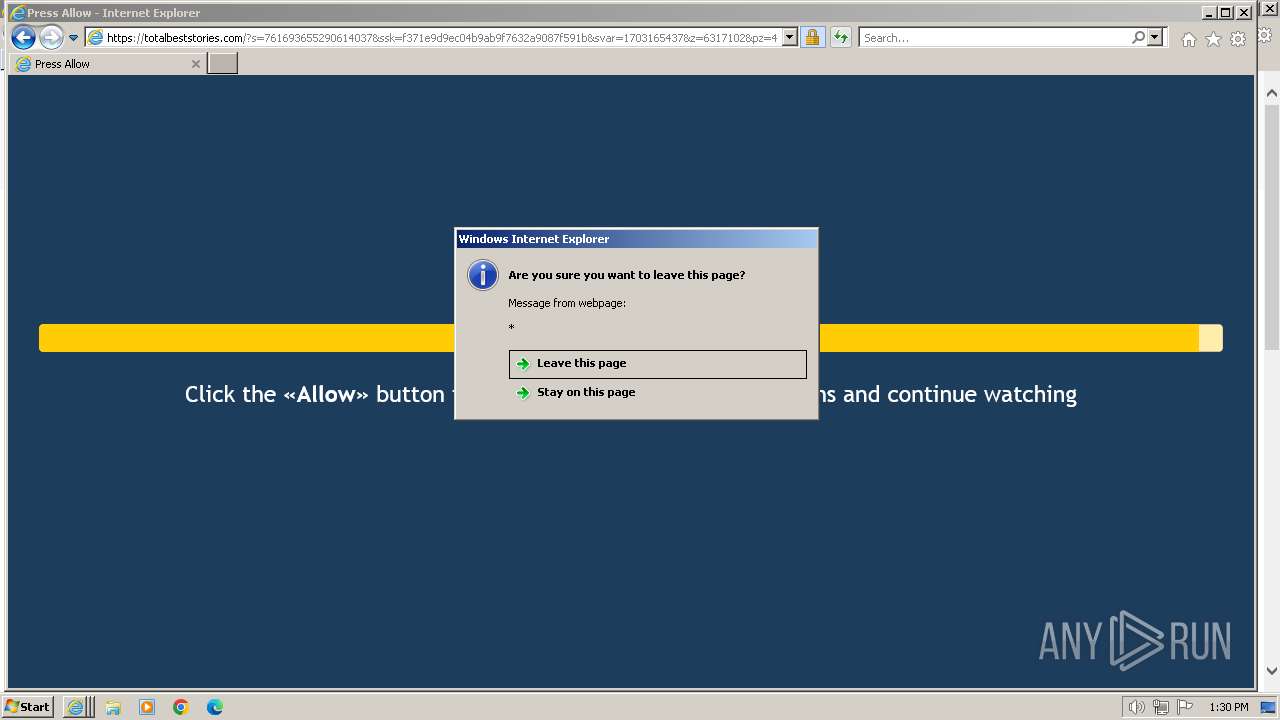
Task: Click the network tray icon
Action: pos(1160,707)
